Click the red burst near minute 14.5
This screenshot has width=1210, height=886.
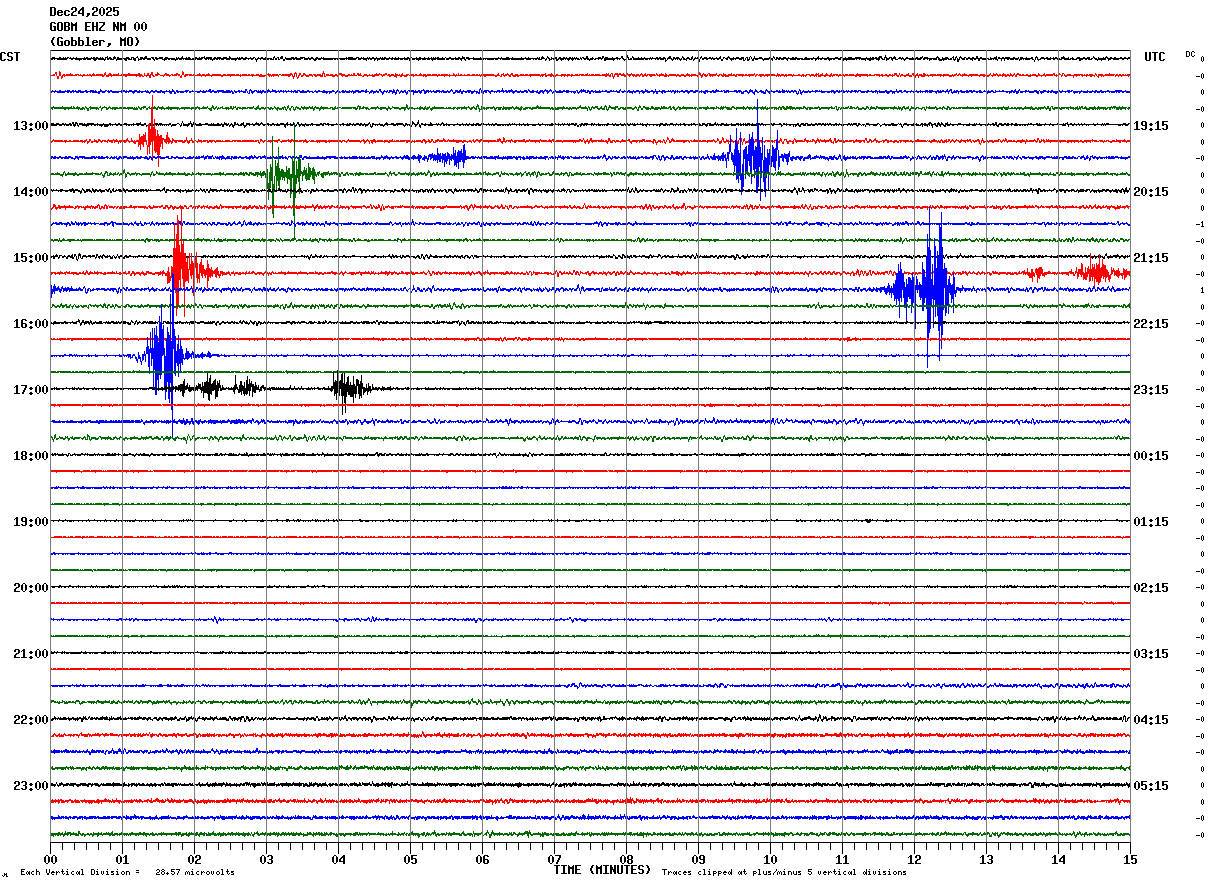[x=1100, y=272]
